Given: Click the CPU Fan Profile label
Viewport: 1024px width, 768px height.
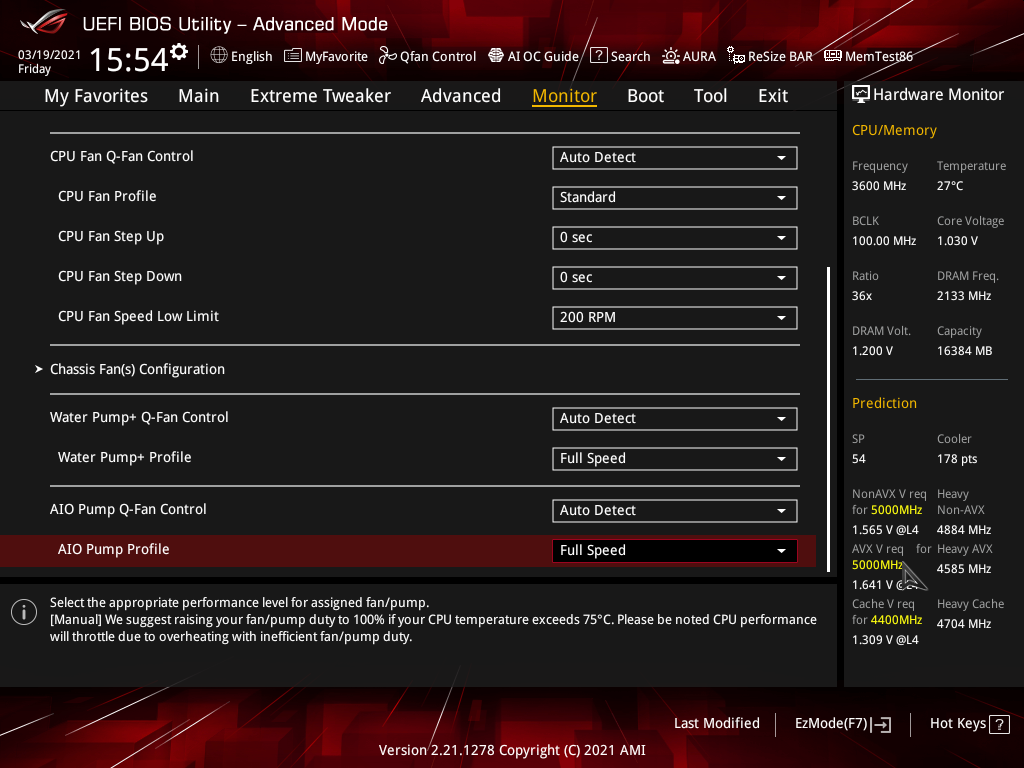Looking at the screenshot, I should (x=107, y=196).
